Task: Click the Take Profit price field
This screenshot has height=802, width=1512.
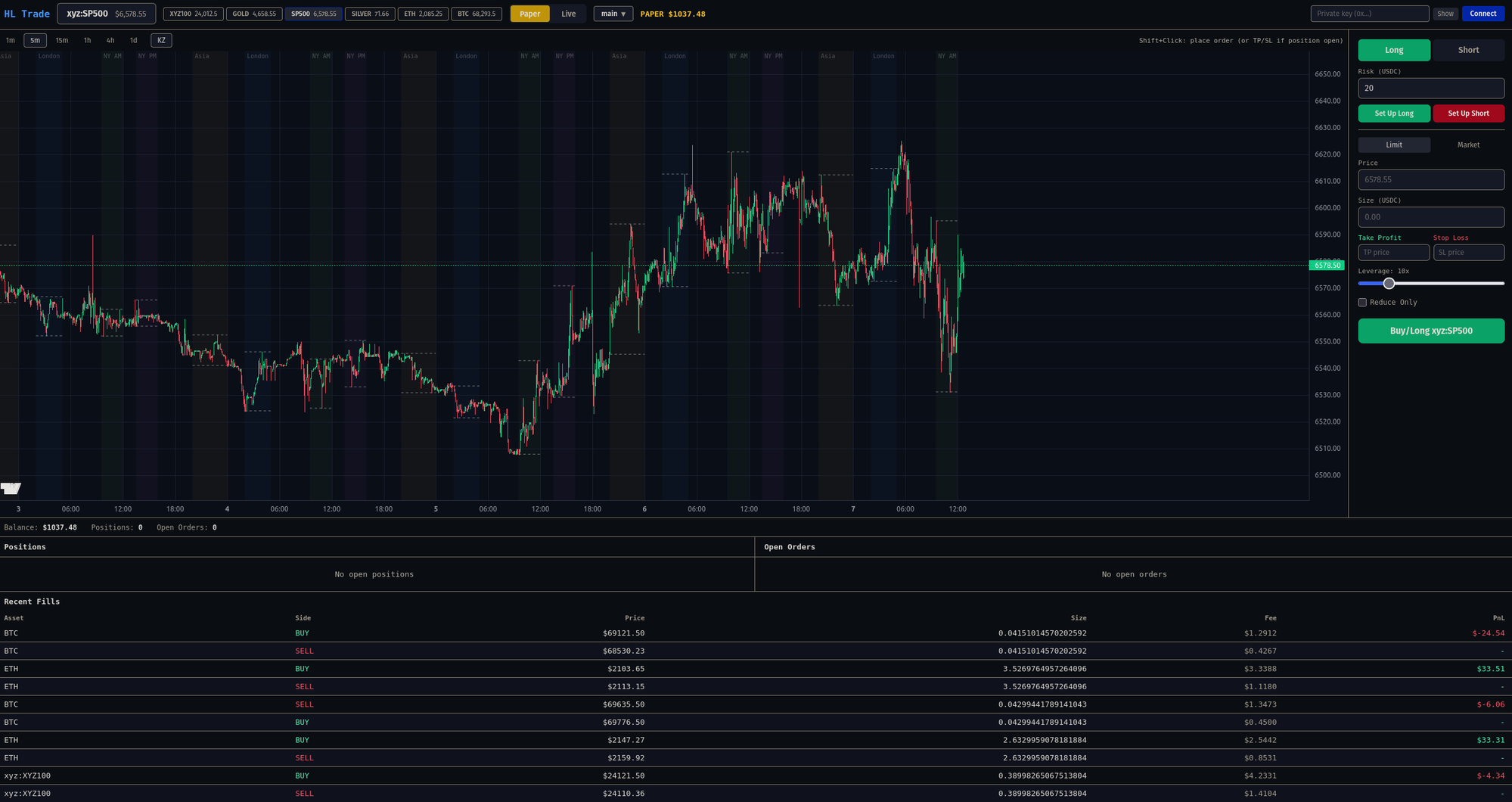Action: tap(1392, 253)
